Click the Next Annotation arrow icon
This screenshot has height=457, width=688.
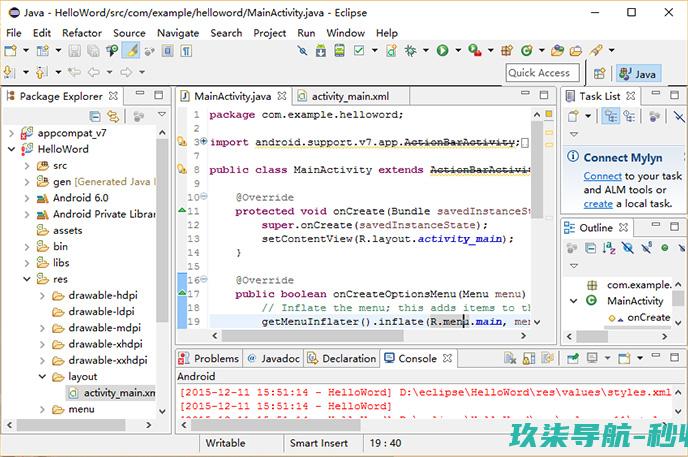(x=9, y=72)
